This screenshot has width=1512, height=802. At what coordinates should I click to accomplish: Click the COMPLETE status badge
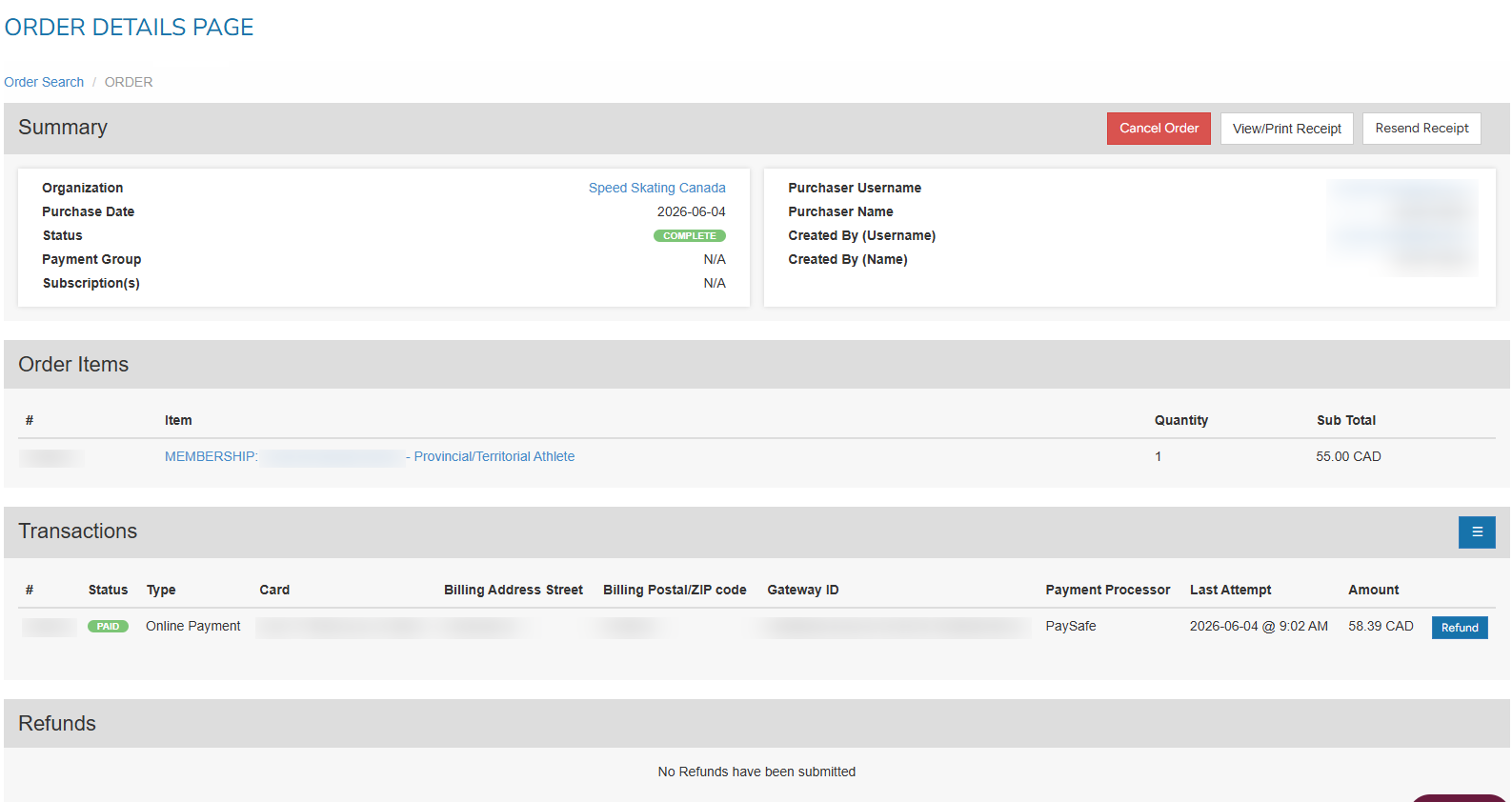690,236
